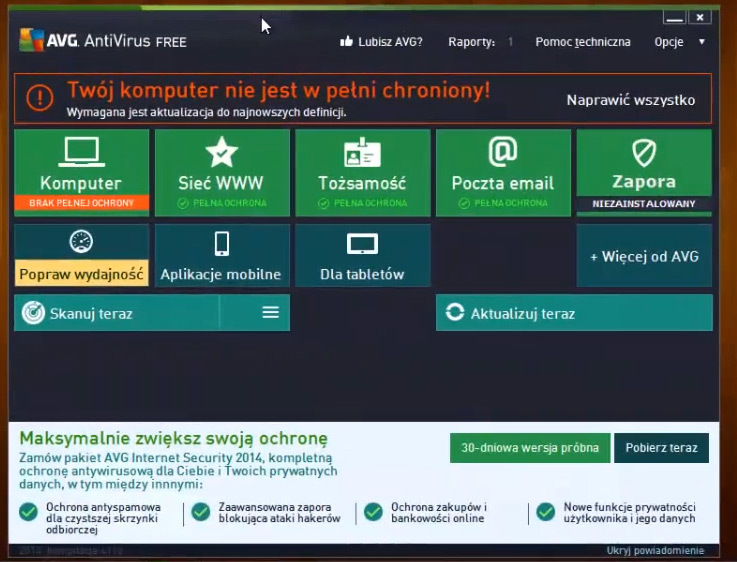Start scan with Skanuj teraz
This screenshot has width=737, height=562.
click(x=91, y=313)
